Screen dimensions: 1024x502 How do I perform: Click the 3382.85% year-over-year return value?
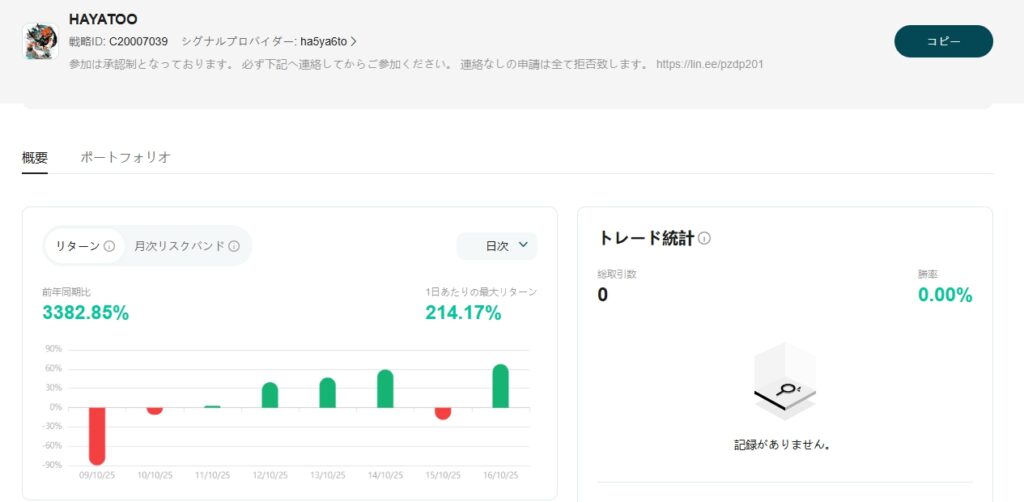(86, 313)
